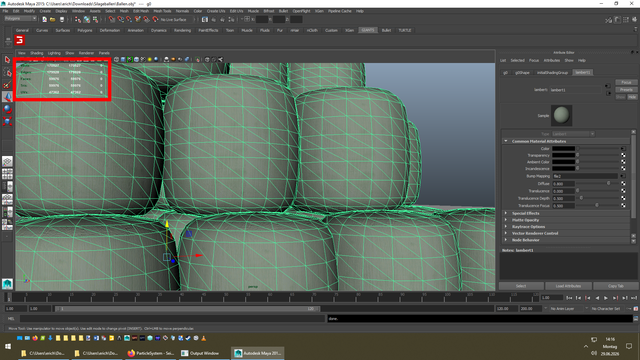This screenshot has width=640, height=360.
Task: Toggle Snap to Grids magnet icon
Action: point(112,19)
